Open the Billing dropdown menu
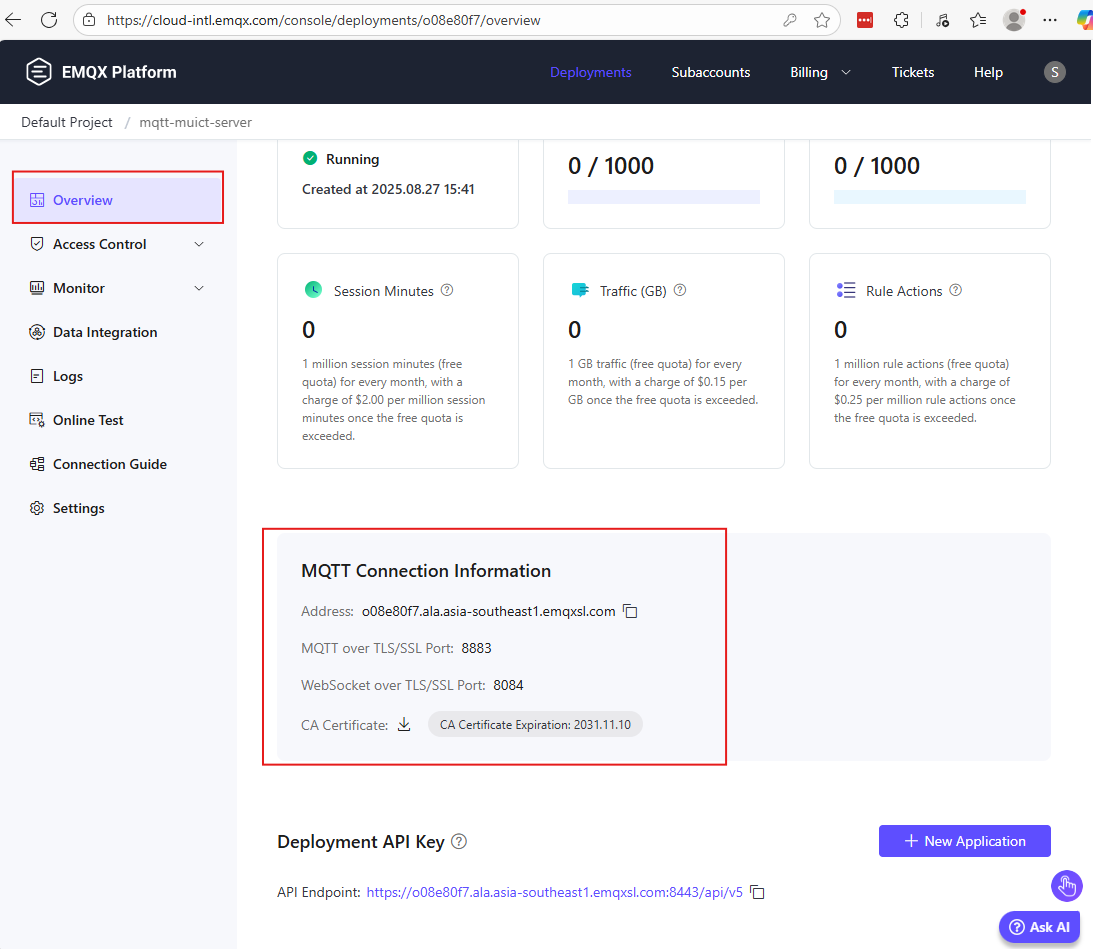The height and width of the screenshot is (949, 1093). [x=820, y=72]
